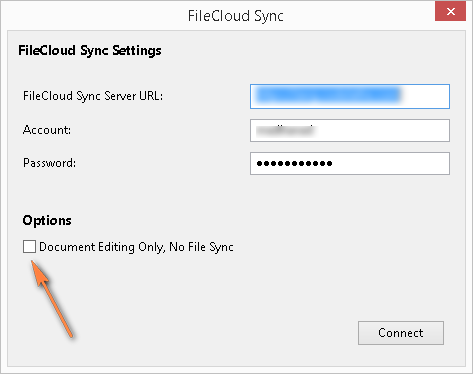Image resolution: width=473 pixels, height=374 pixels.
Task: Click the 'Password:' label
Action: coord(49,163)
